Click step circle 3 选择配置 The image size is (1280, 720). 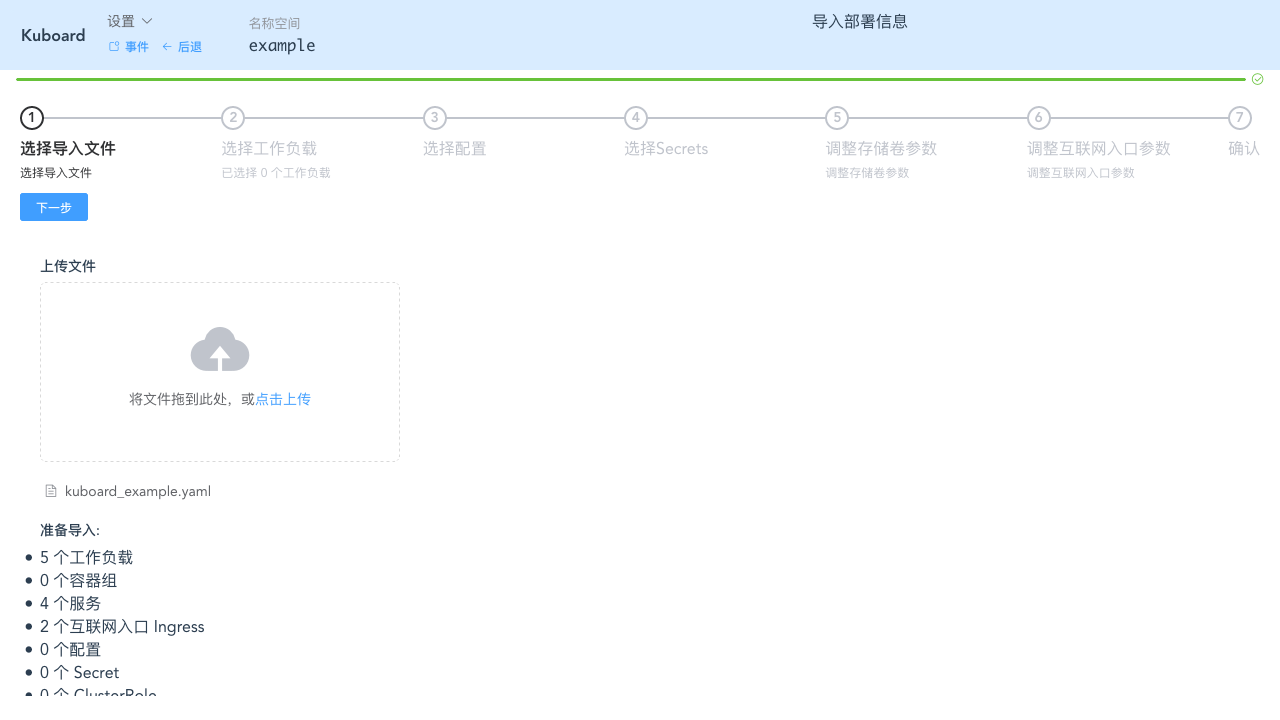coord(434,118)
